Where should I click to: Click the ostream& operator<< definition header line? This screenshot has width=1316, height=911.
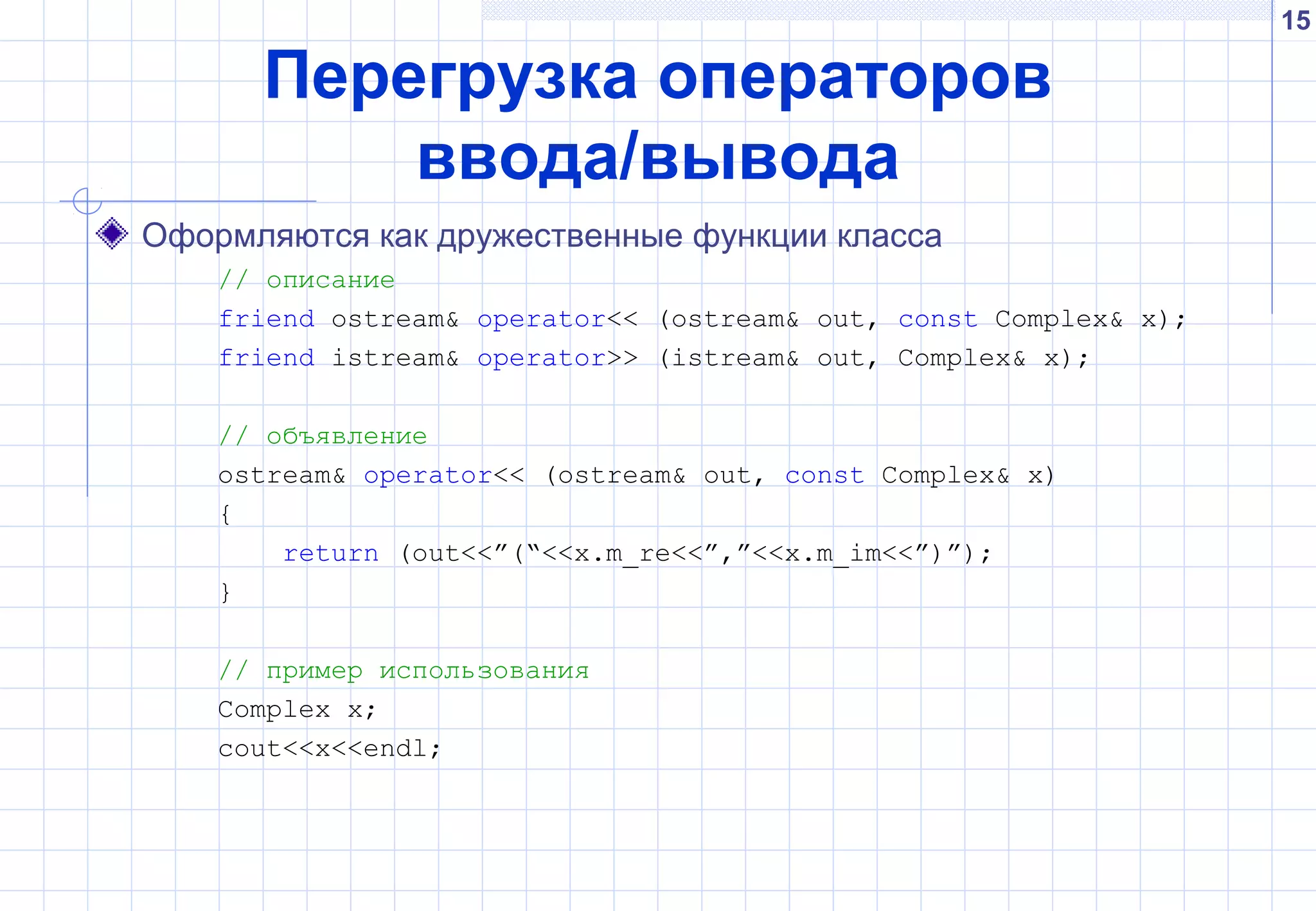pos(636,475)
